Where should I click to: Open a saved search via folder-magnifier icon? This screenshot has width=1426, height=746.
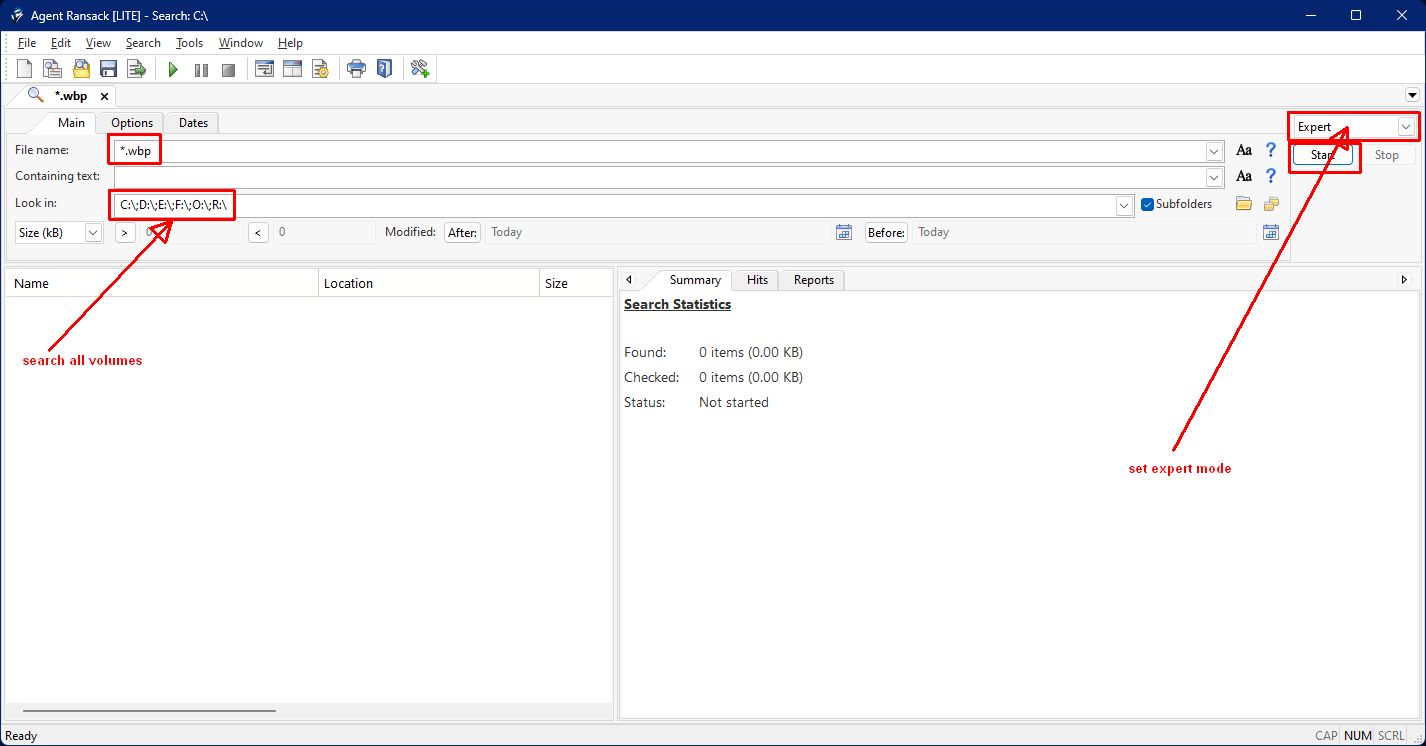[x=80, y=69]
